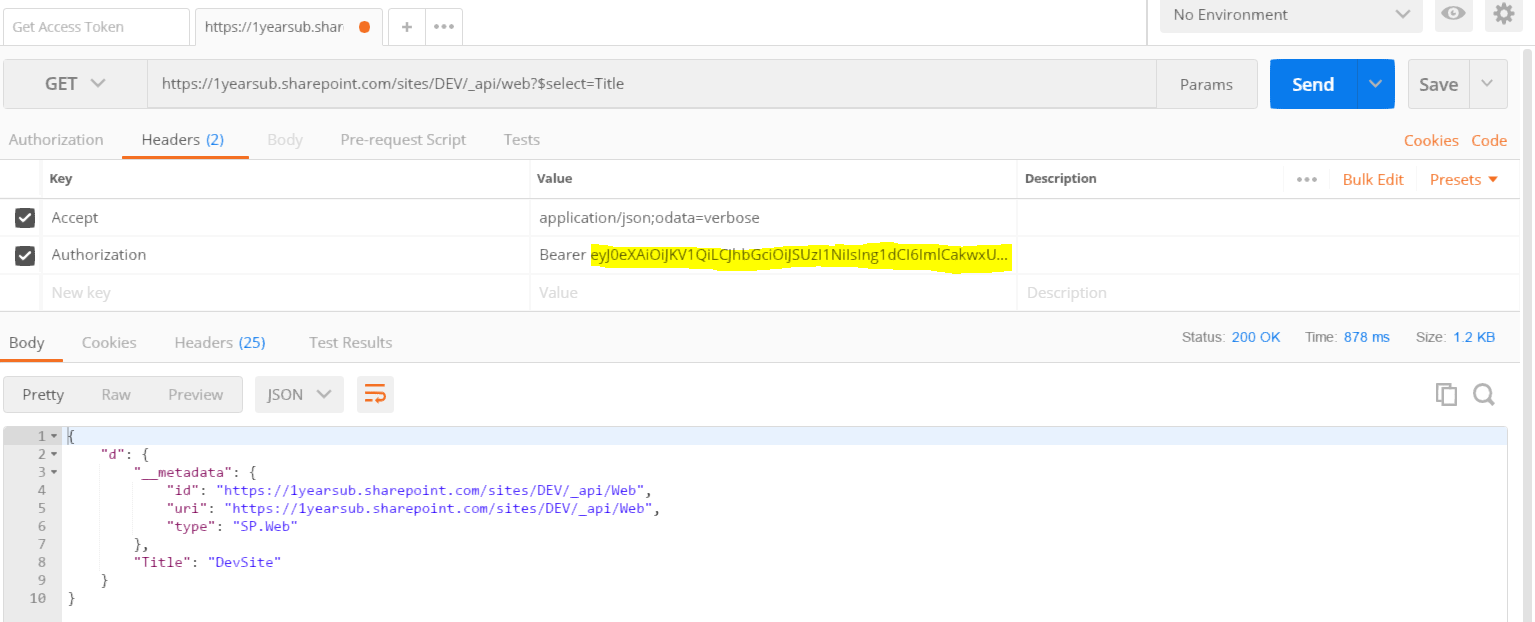View the response Headers (25) tab
The height and width of the screenshot is (622, 1535).
coord(219,342)
